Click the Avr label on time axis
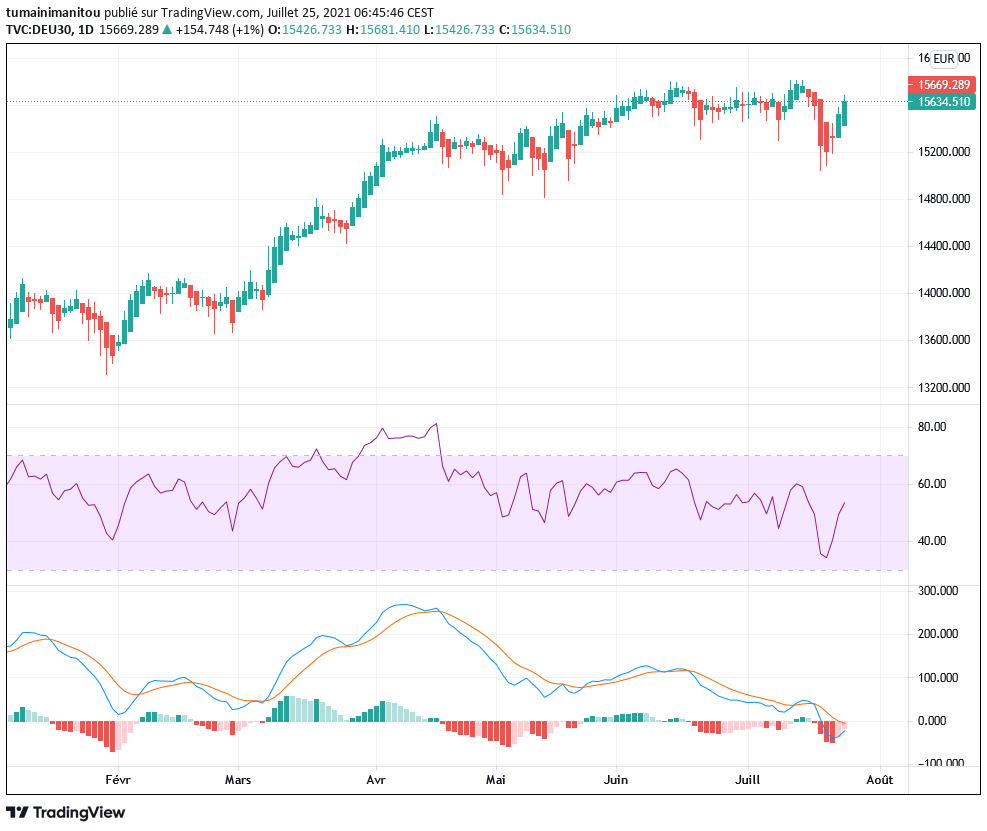This screenshot has height=831, width=987. [376, 780]
